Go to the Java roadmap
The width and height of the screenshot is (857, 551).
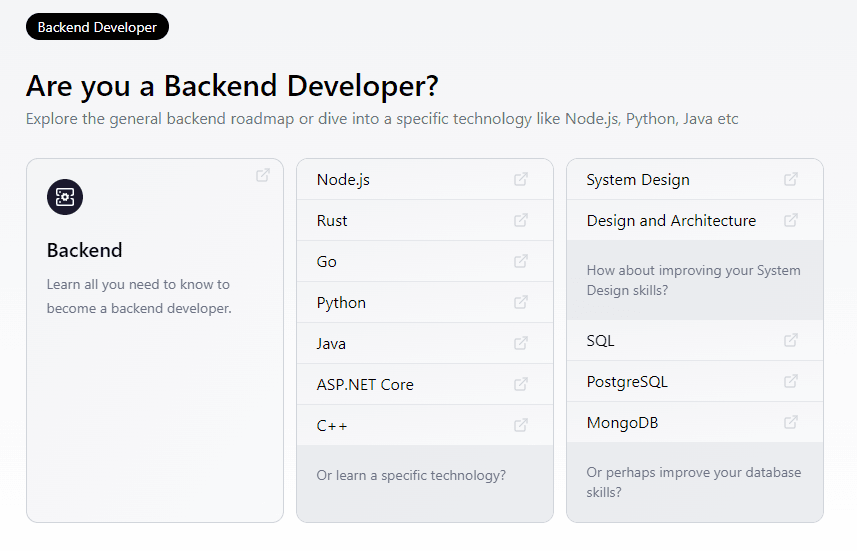[331, 344]
